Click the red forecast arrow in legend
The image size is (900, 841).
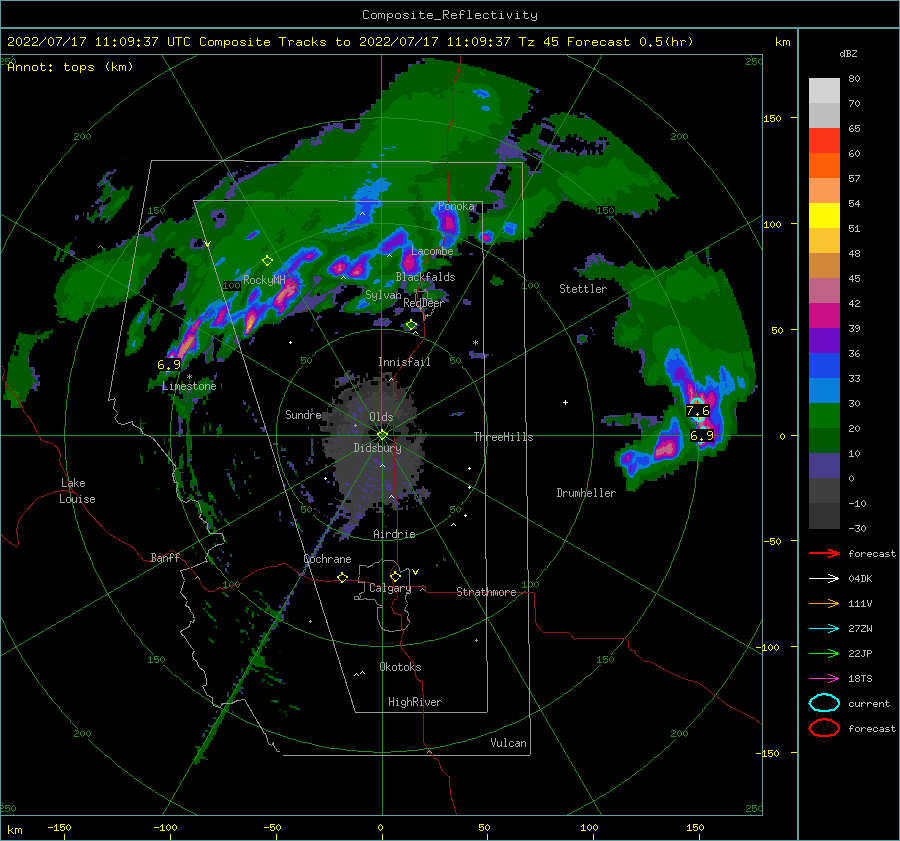click(x=824, y=553)
